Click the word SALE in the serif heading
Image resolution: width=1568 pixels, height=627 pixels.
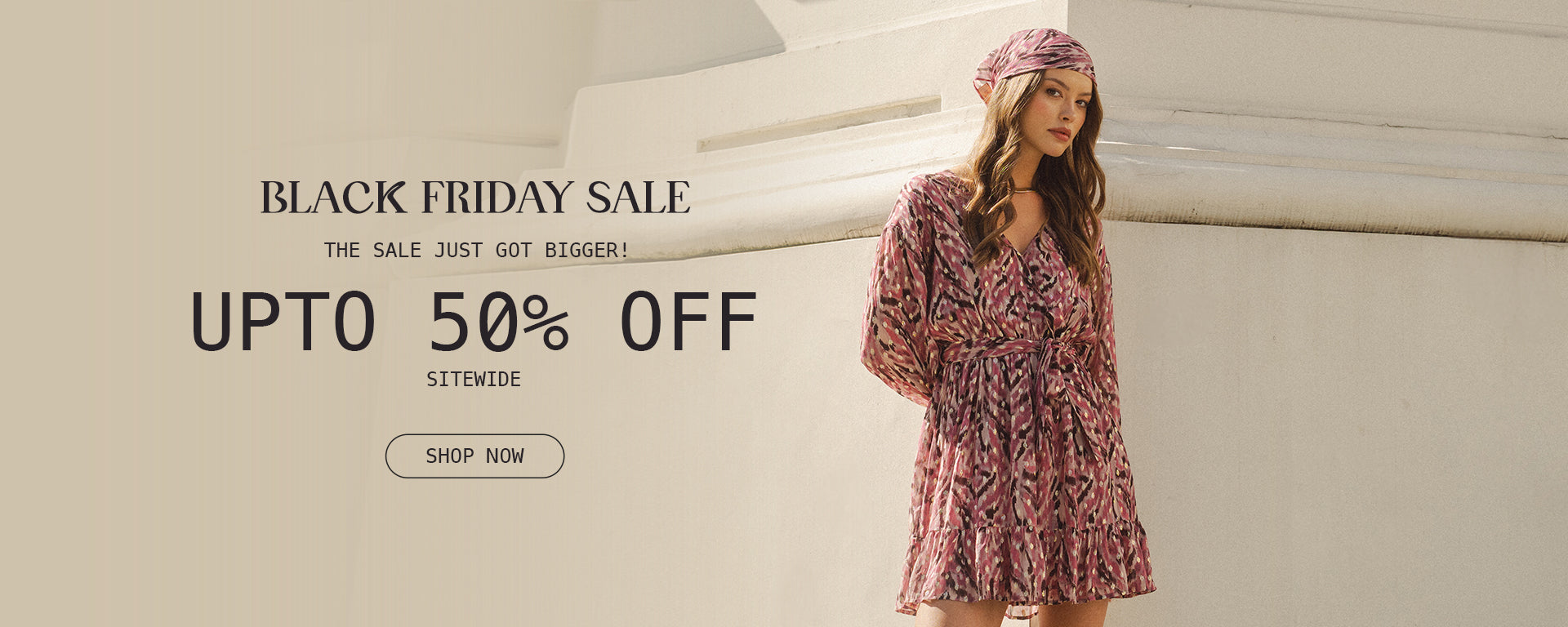coord(639,198)
